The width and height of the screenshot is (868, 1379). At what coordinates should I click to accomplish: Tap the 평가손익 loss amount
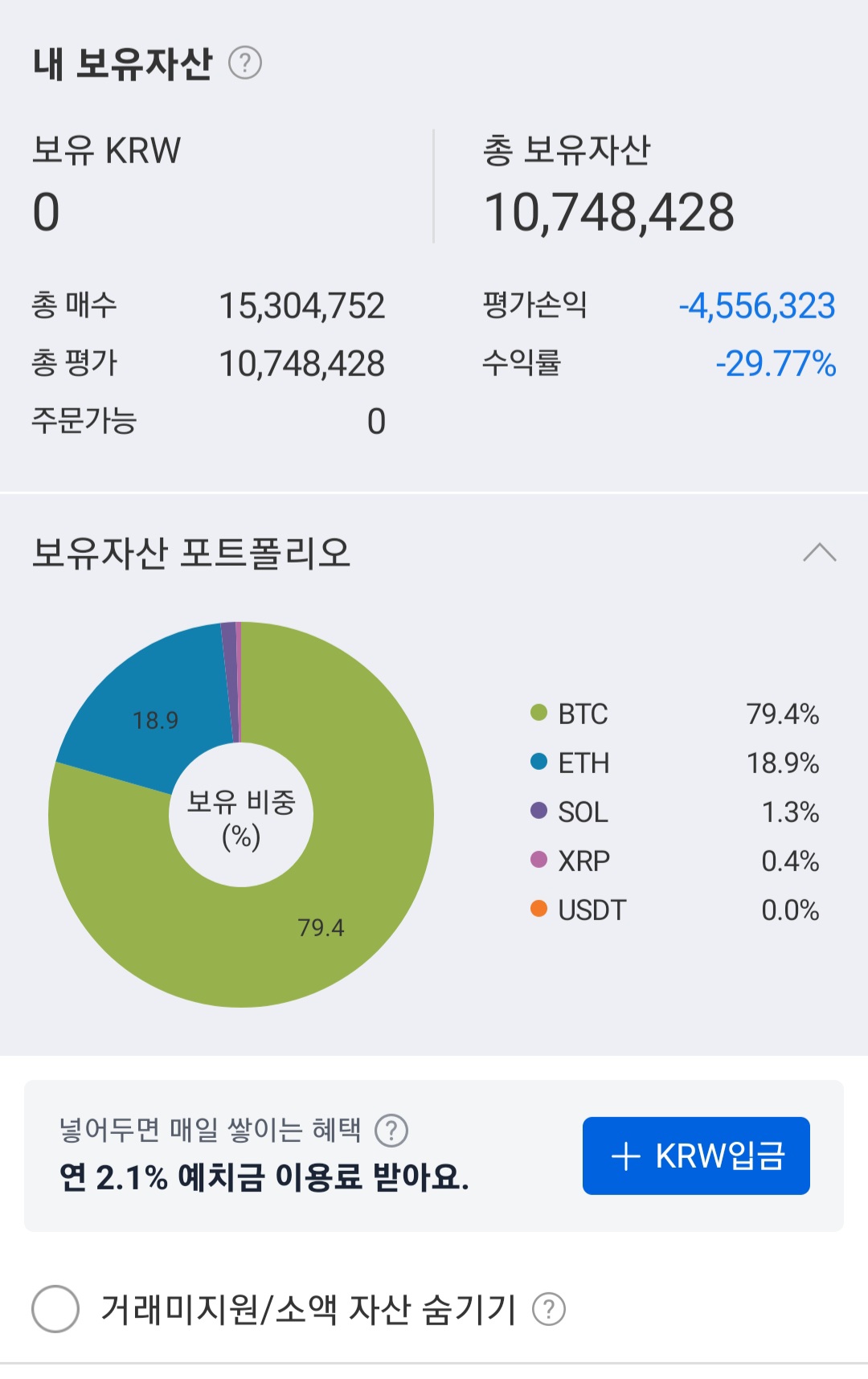click(756, 306)
